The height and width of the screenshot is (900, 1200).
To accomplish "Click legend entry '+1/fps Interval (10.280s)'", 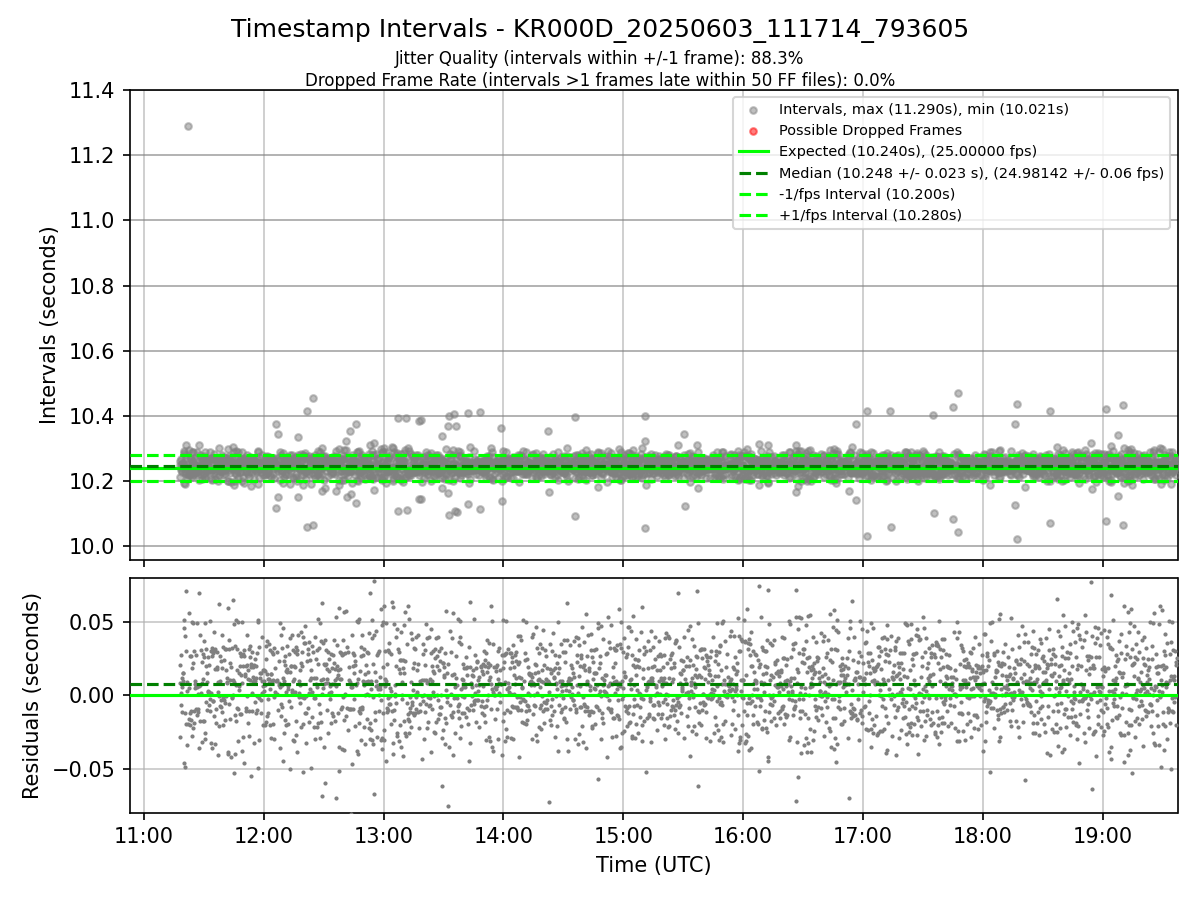I will pos(870,214).
